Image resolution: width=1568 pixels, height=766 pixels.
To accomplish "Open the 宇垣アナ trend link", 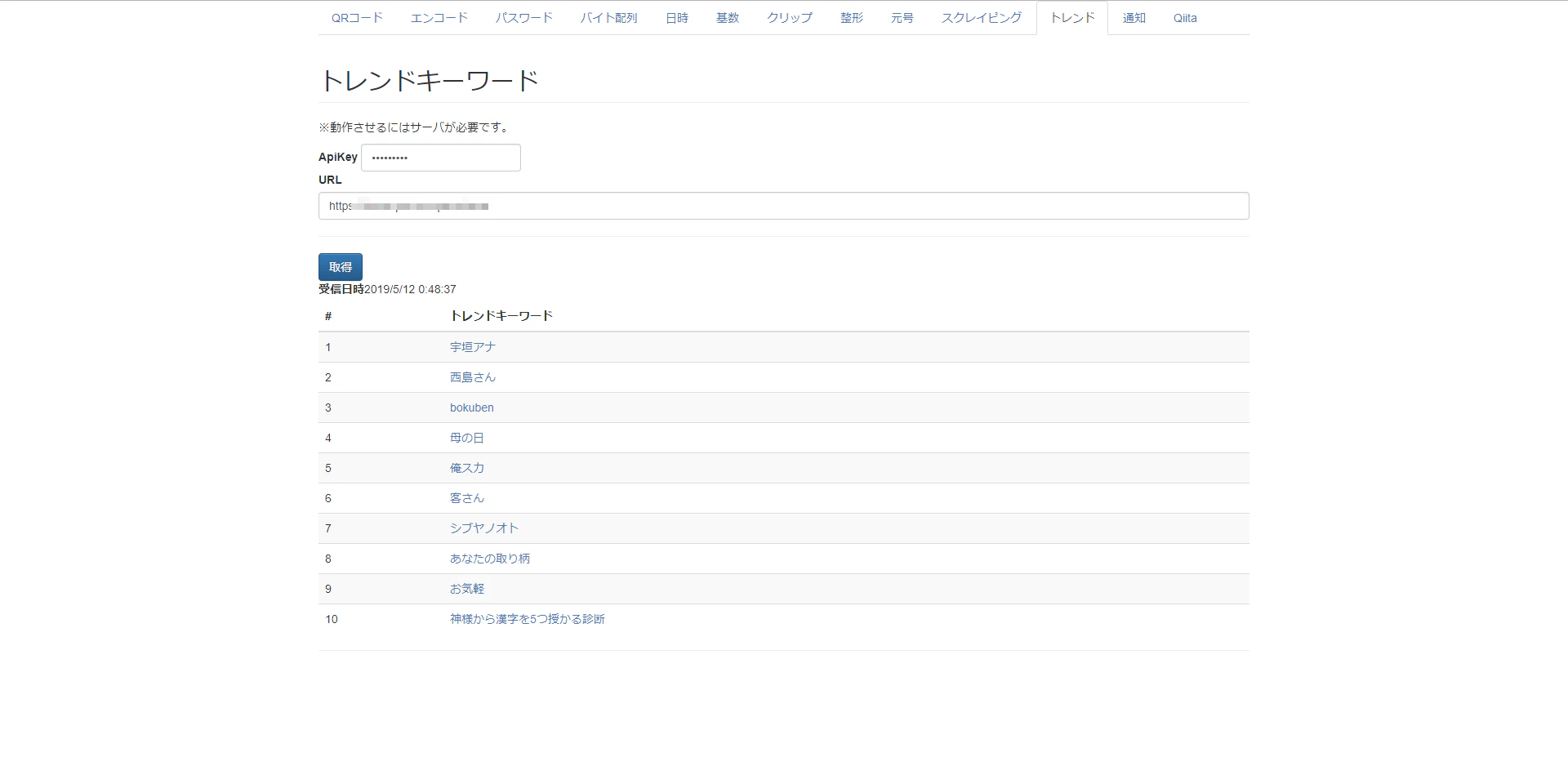I will (x=473, y=347).
